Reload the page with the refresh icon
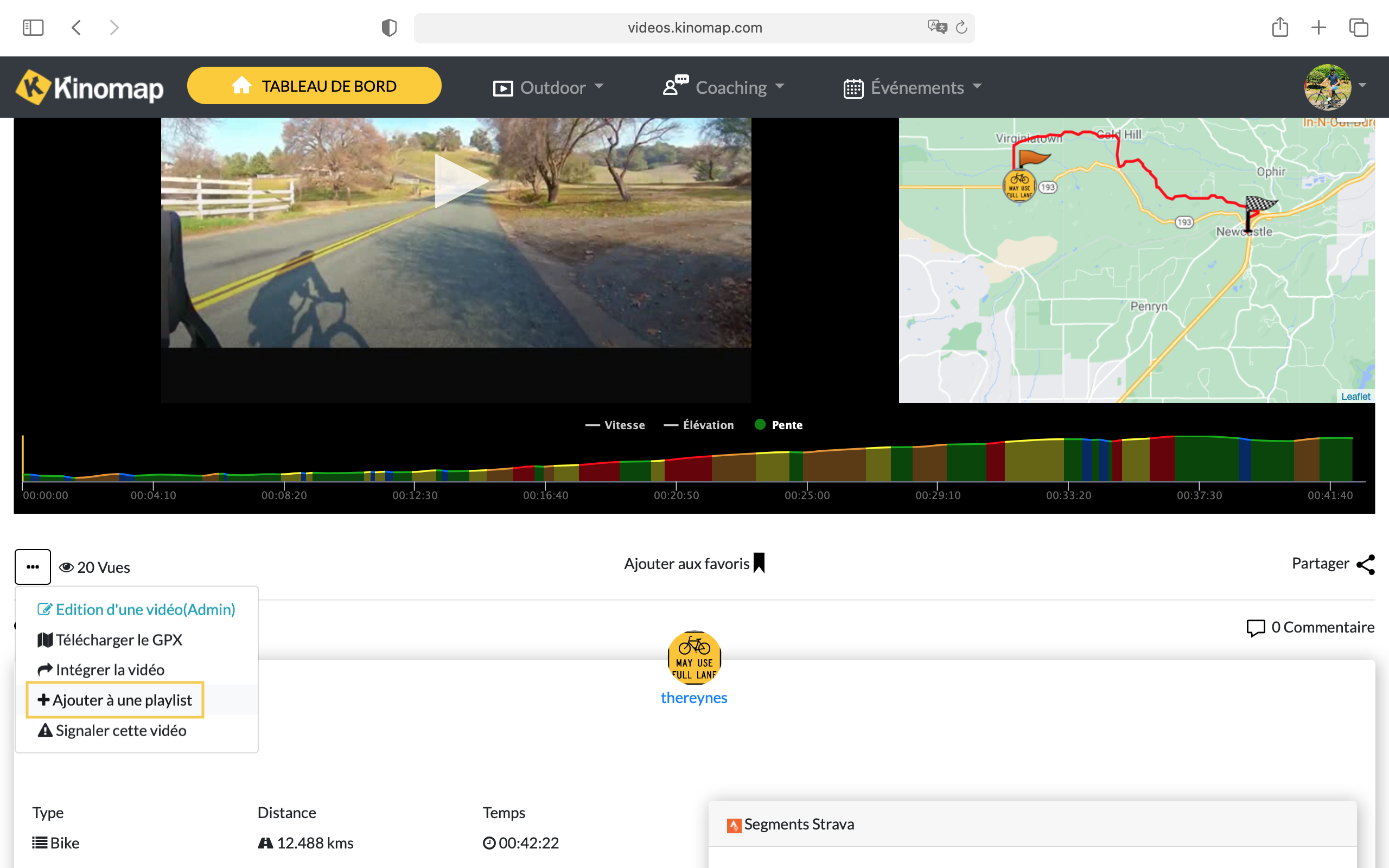1389x868 pixels. point(961,27)
